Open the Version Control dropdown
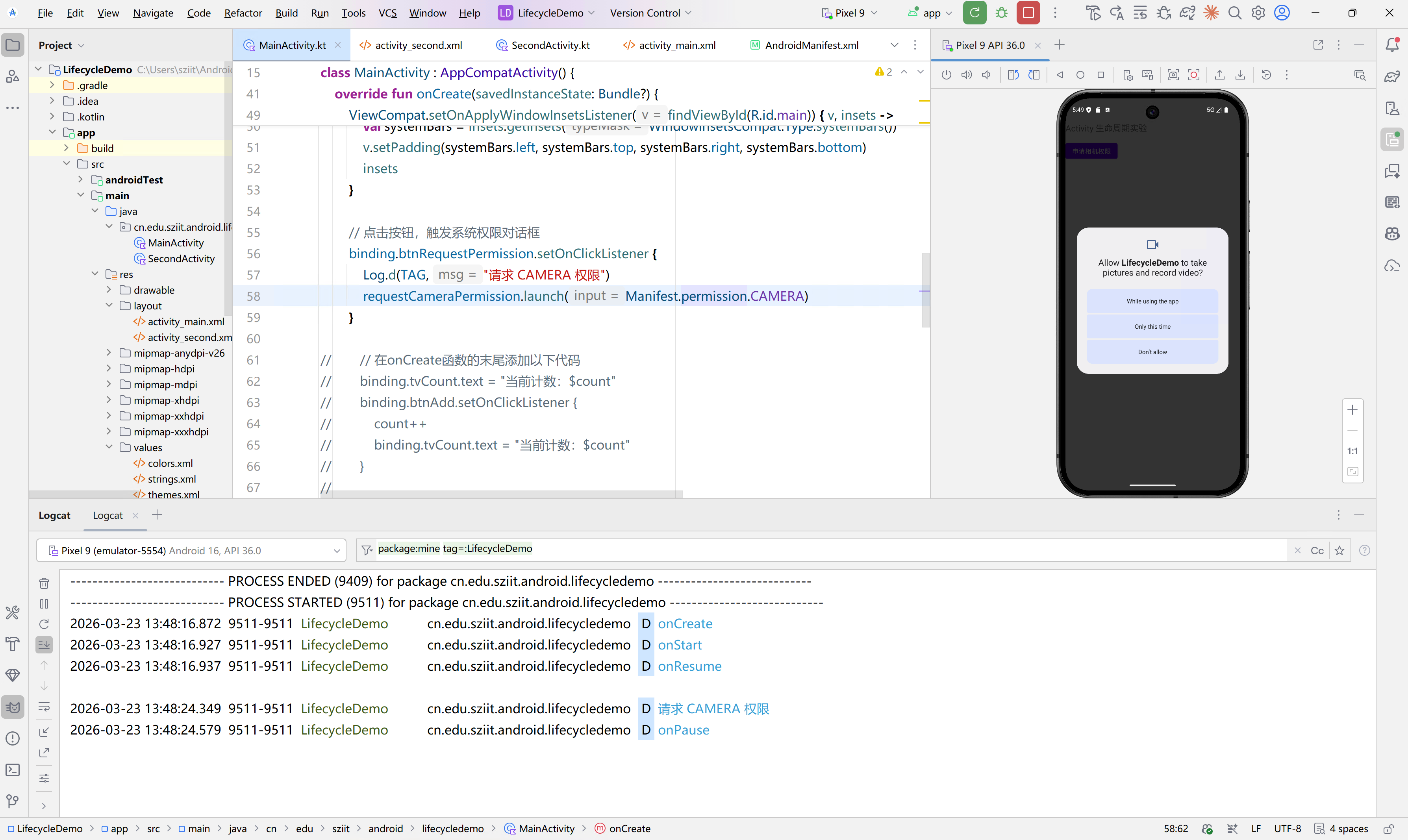 [x=650, y=13]
